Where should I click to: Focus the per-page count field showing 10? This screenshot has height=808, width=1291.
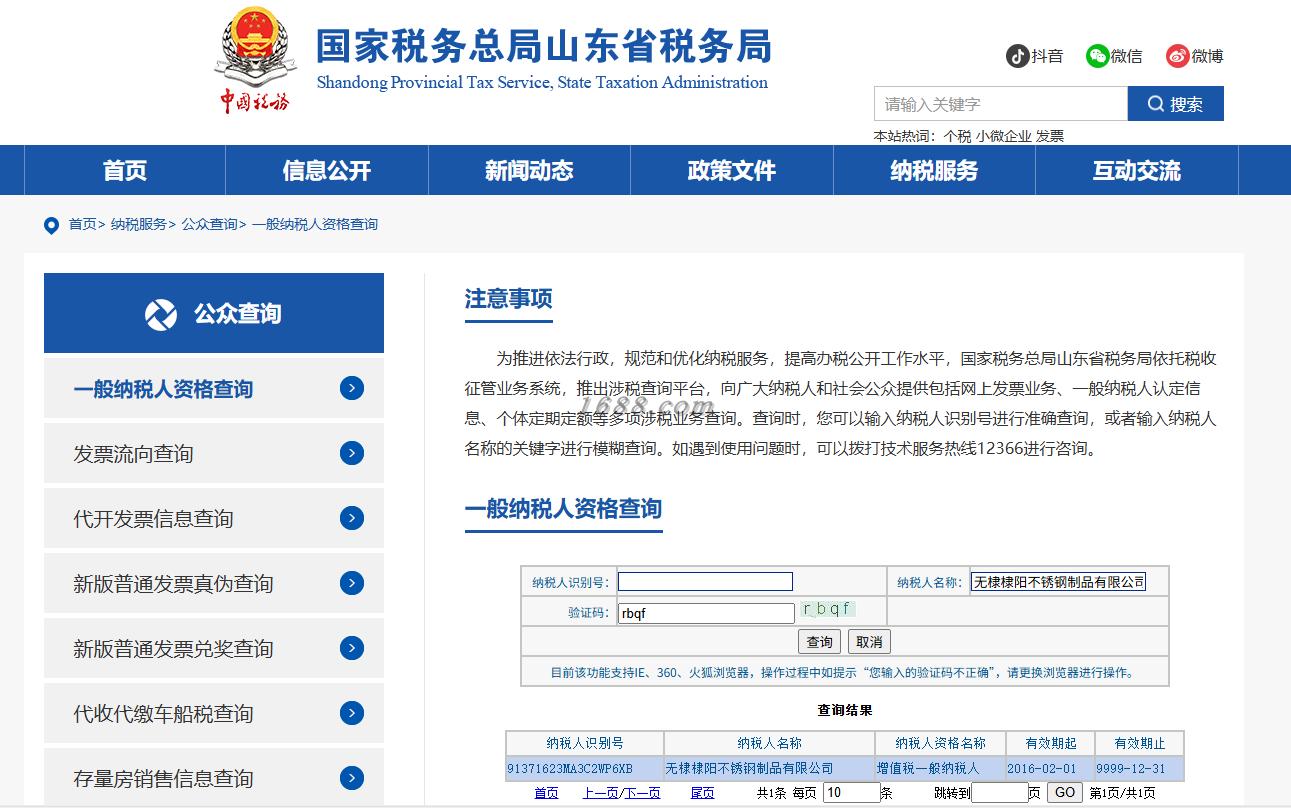tap(851, 793)
